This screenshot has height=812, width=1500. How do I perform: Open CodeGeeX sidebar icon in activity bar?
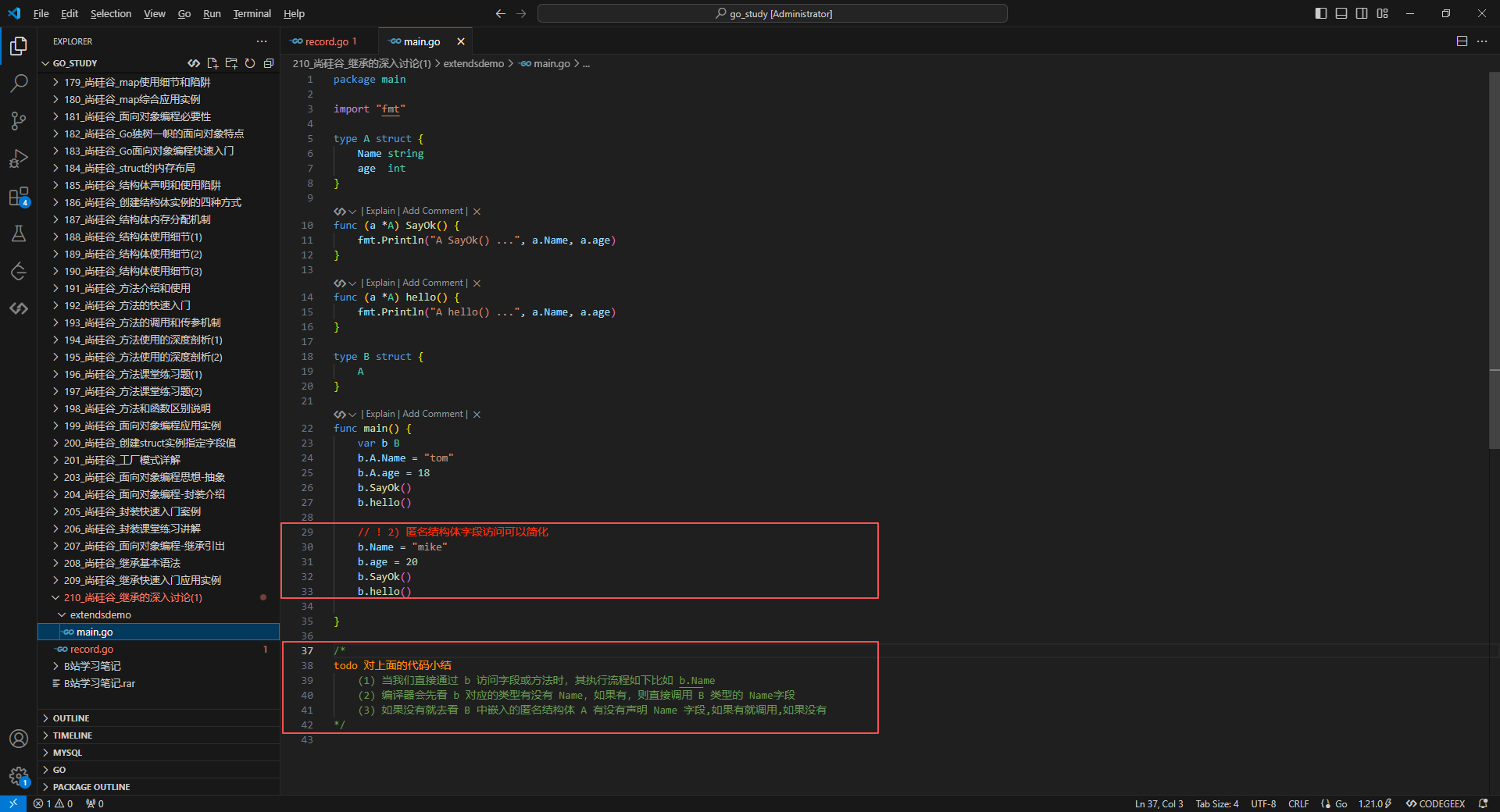click(x=19, y=308)
